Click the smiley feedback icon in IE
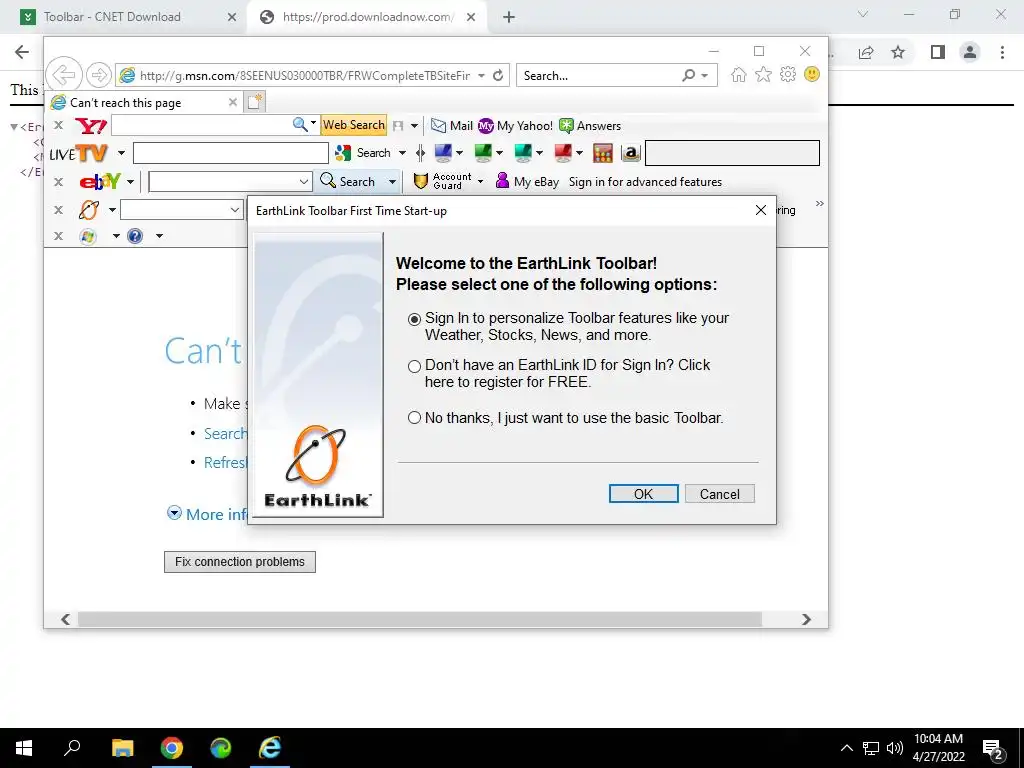The image size is (1024, 768). click(812, 74)
